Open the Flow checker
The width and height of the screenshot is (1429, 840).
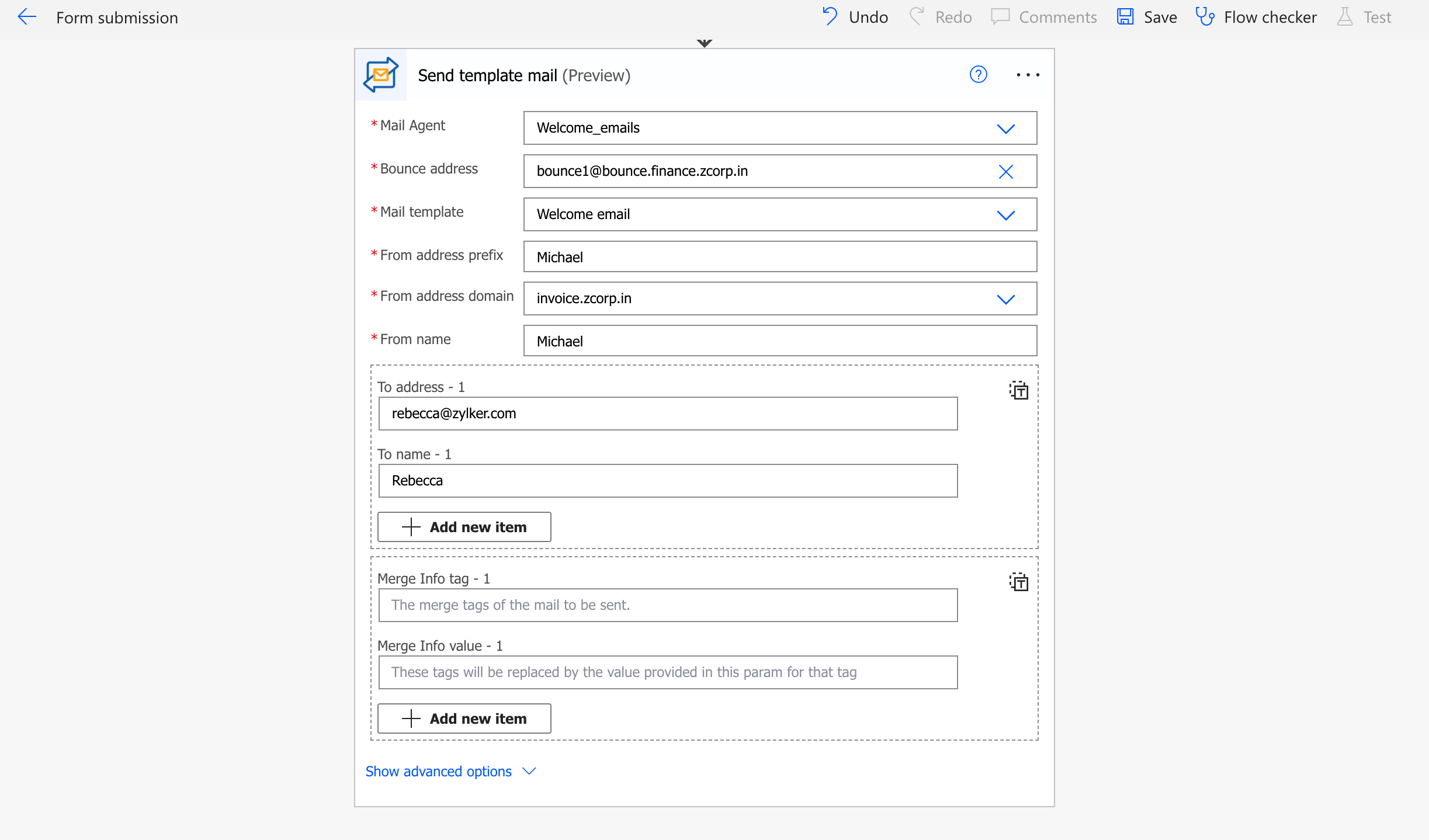tap(1256, 17)
